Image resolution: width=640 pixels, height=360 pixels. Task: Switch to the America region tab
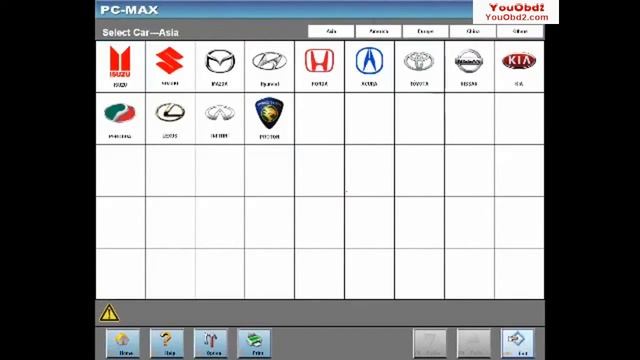(x=378, y=31)
